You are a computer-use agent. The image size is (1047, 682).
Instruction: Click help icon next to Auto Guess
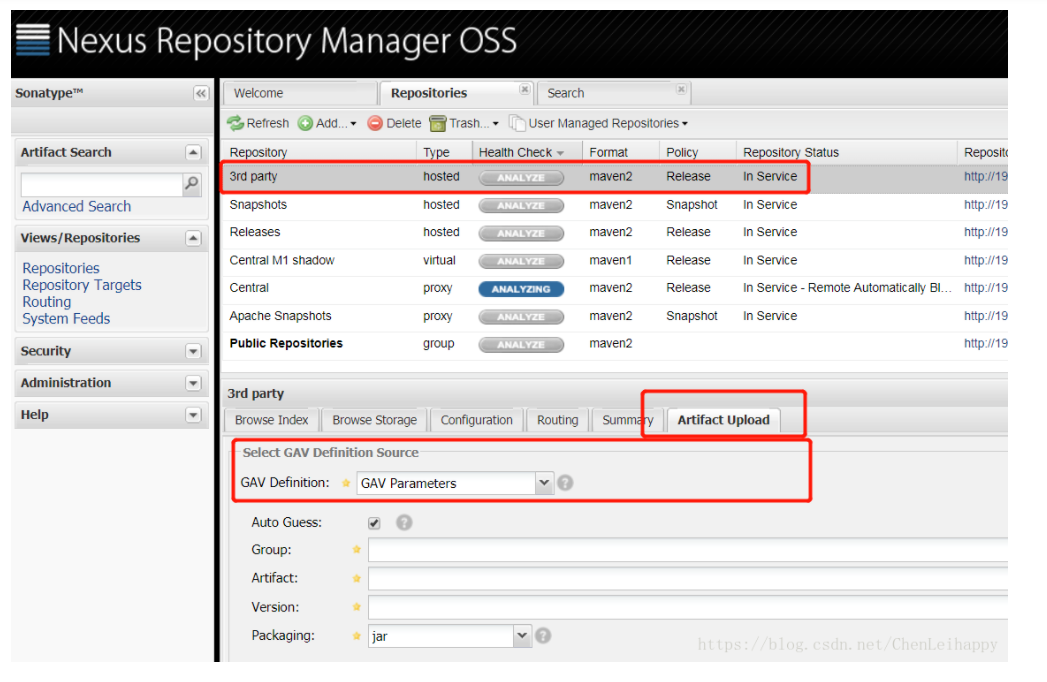point(404,522)
